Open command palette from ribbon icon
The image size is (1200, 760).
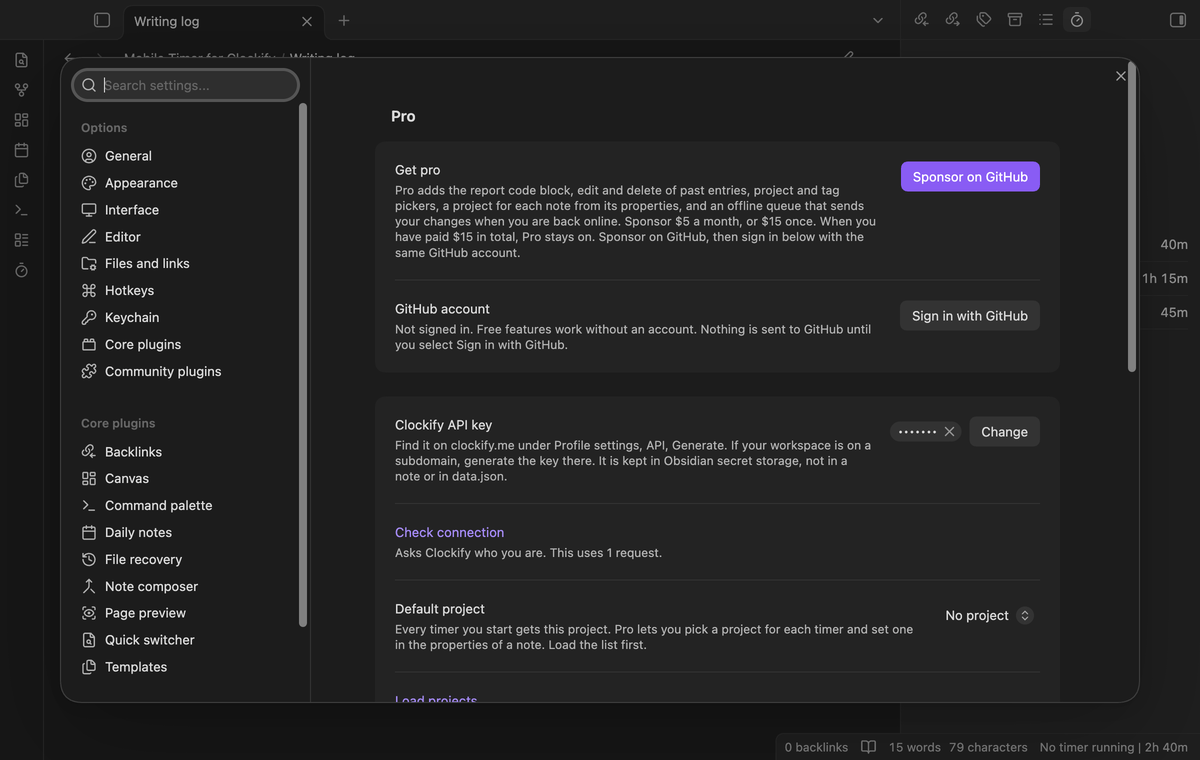tap(21, 210)
